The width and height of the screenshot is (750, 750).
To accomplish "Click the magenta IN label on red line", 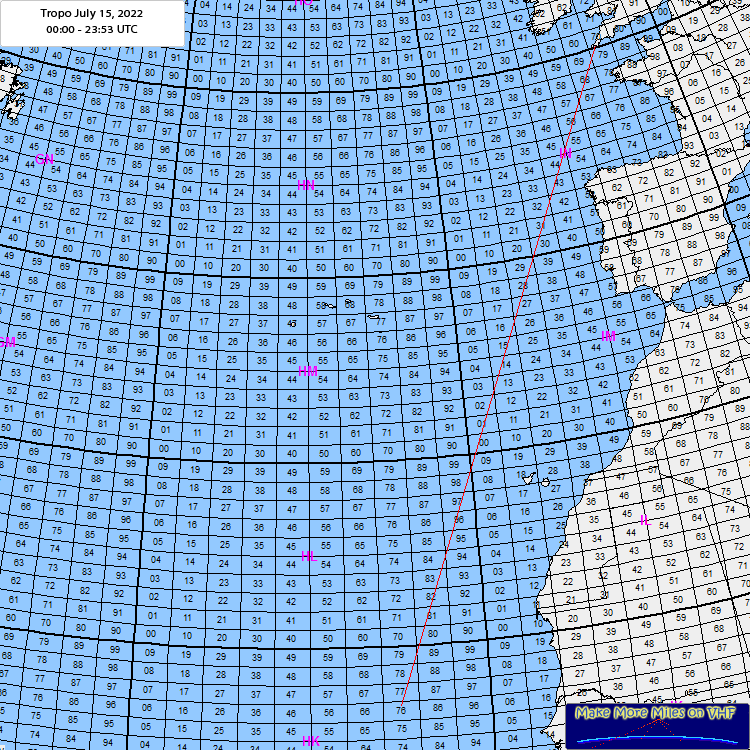I will pyautogui.click(x=566, y=153).
